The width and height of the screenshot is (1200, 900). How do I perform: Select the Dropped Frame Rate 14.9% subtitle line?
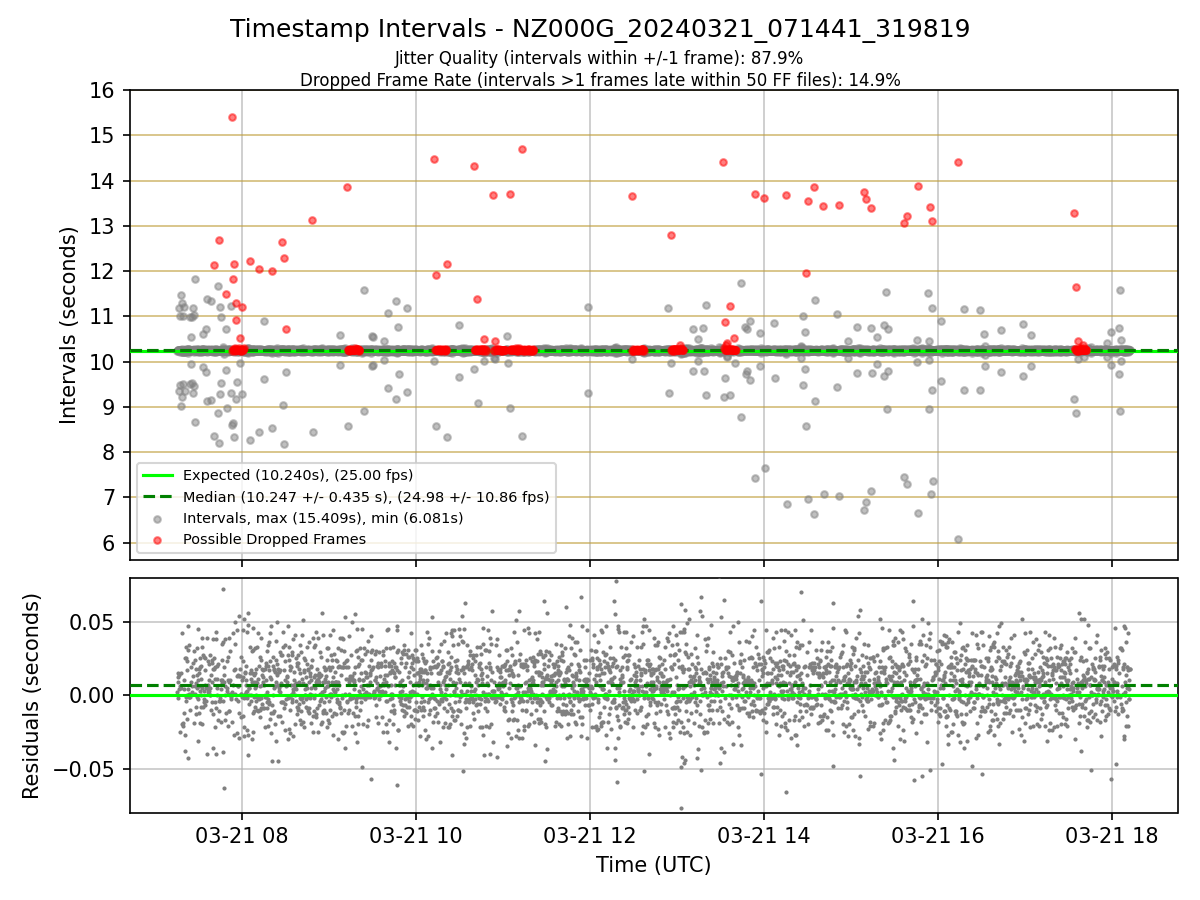pyautogui.click(x=600, y=80)
